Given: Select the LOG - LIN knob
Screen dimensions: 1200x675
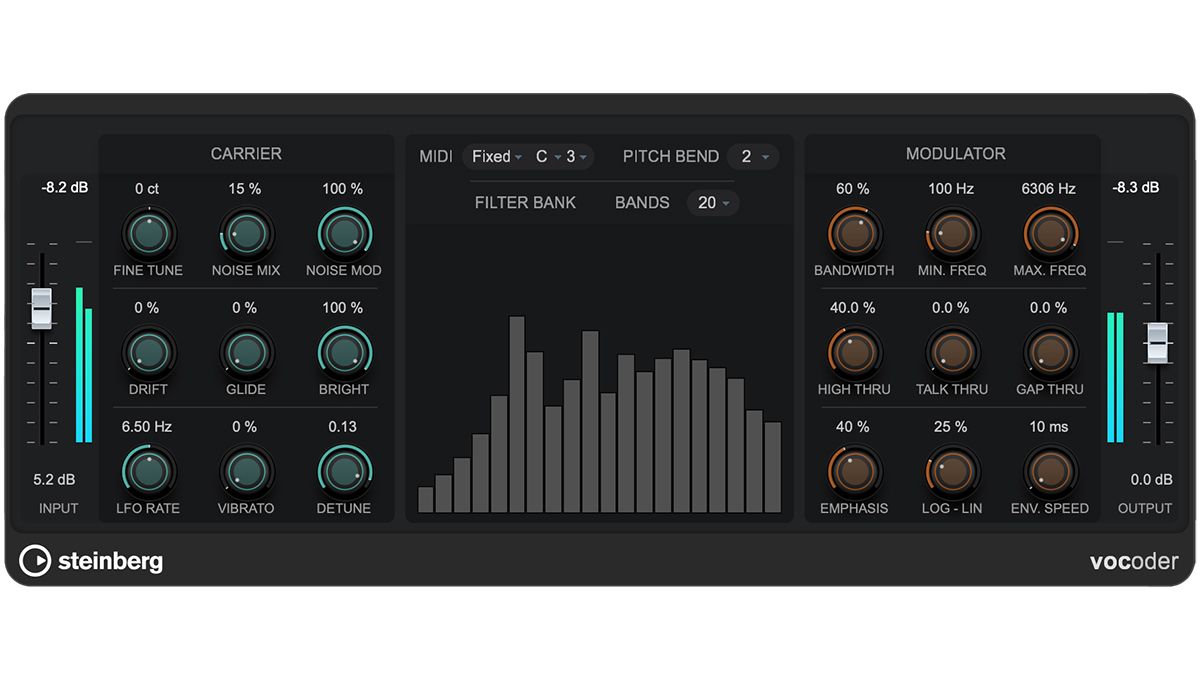Looking at the screenshot, I should point(952,472).
